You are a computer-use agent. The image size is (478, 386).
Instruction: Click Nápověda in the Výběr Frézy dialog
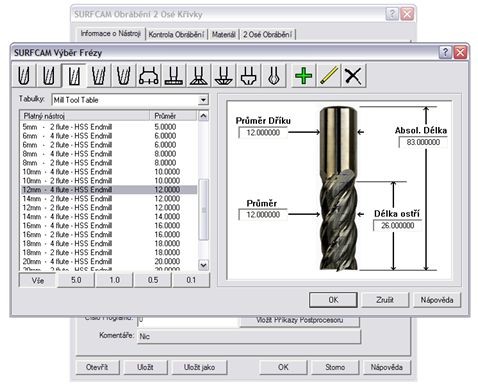[437, 300]
